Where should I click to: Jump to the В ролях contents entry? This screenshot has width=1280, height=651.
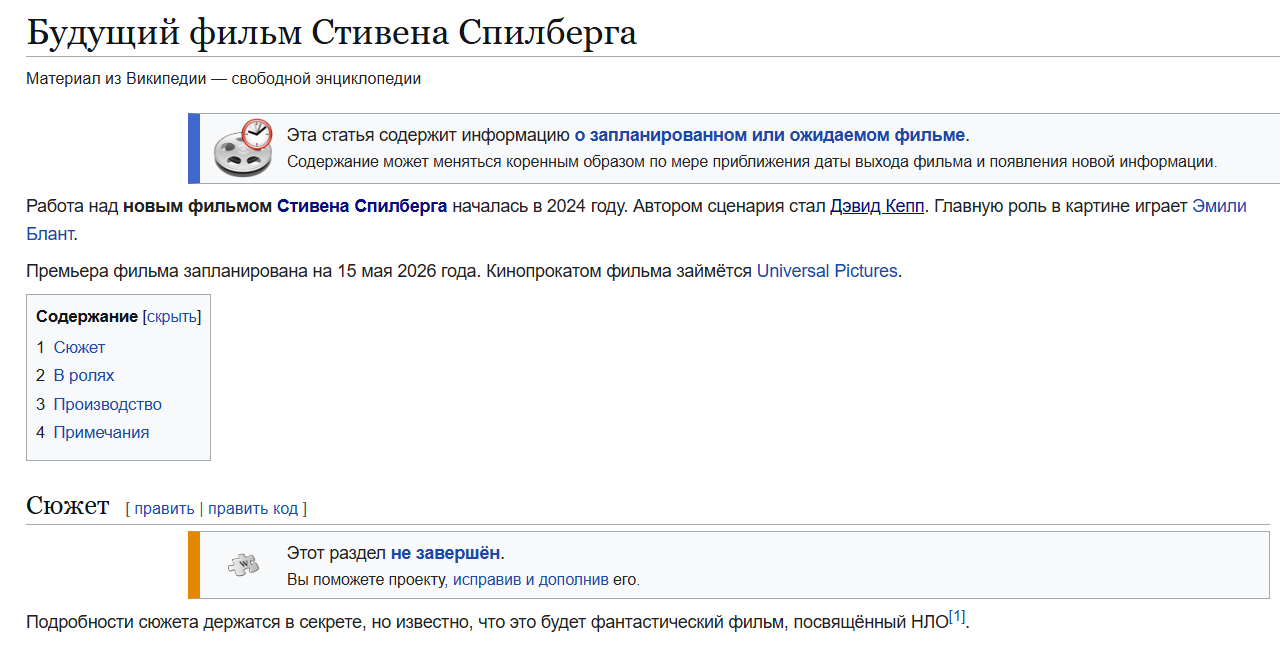[84, 375]
